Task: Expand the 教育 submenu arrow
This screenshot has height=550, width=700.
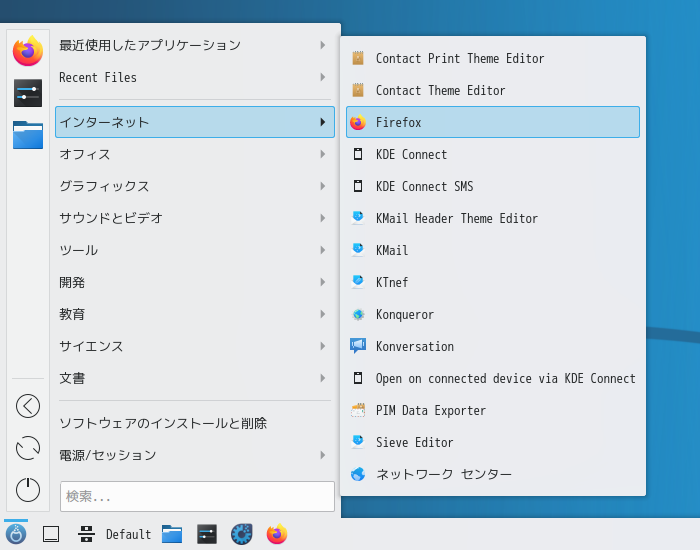Action: 323,314
